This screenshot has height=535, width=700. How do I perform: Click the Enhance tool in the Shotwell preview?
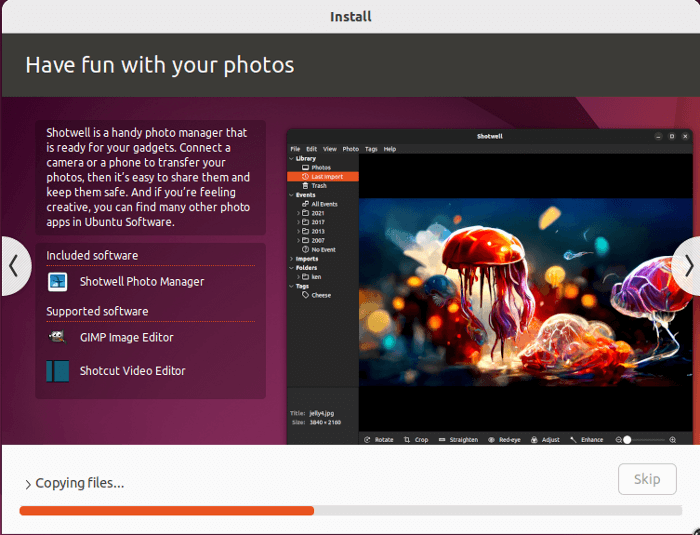[587, 440]
